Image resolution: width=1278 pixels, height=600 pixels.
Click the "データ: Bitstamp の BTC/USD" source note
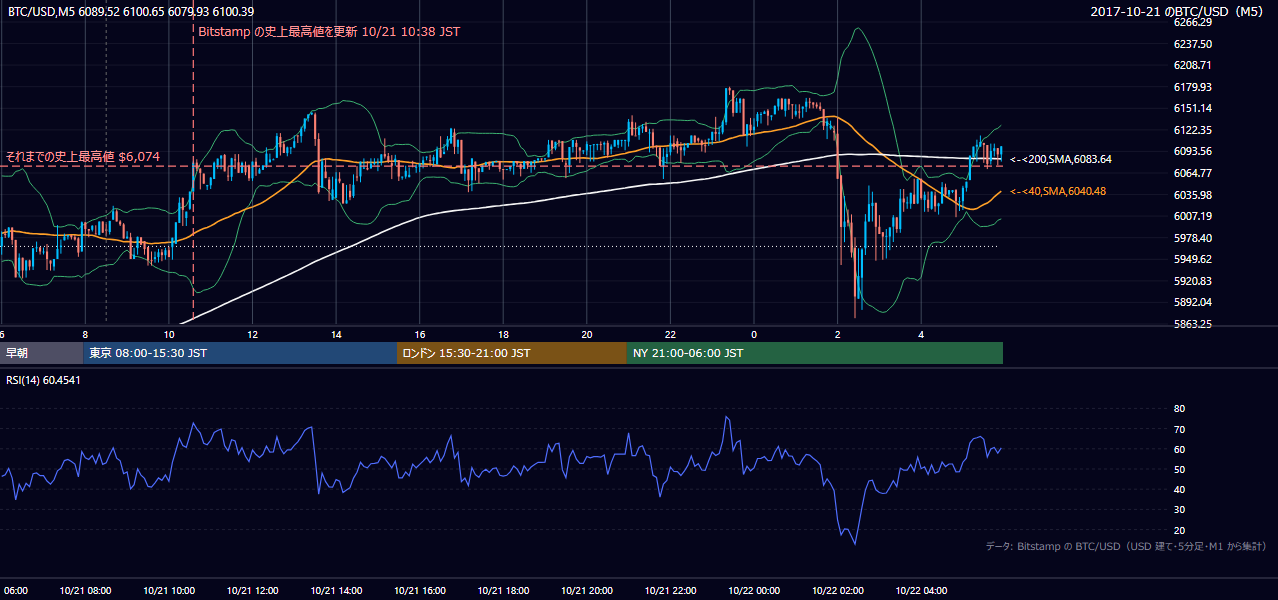(x=1126, y=546)
